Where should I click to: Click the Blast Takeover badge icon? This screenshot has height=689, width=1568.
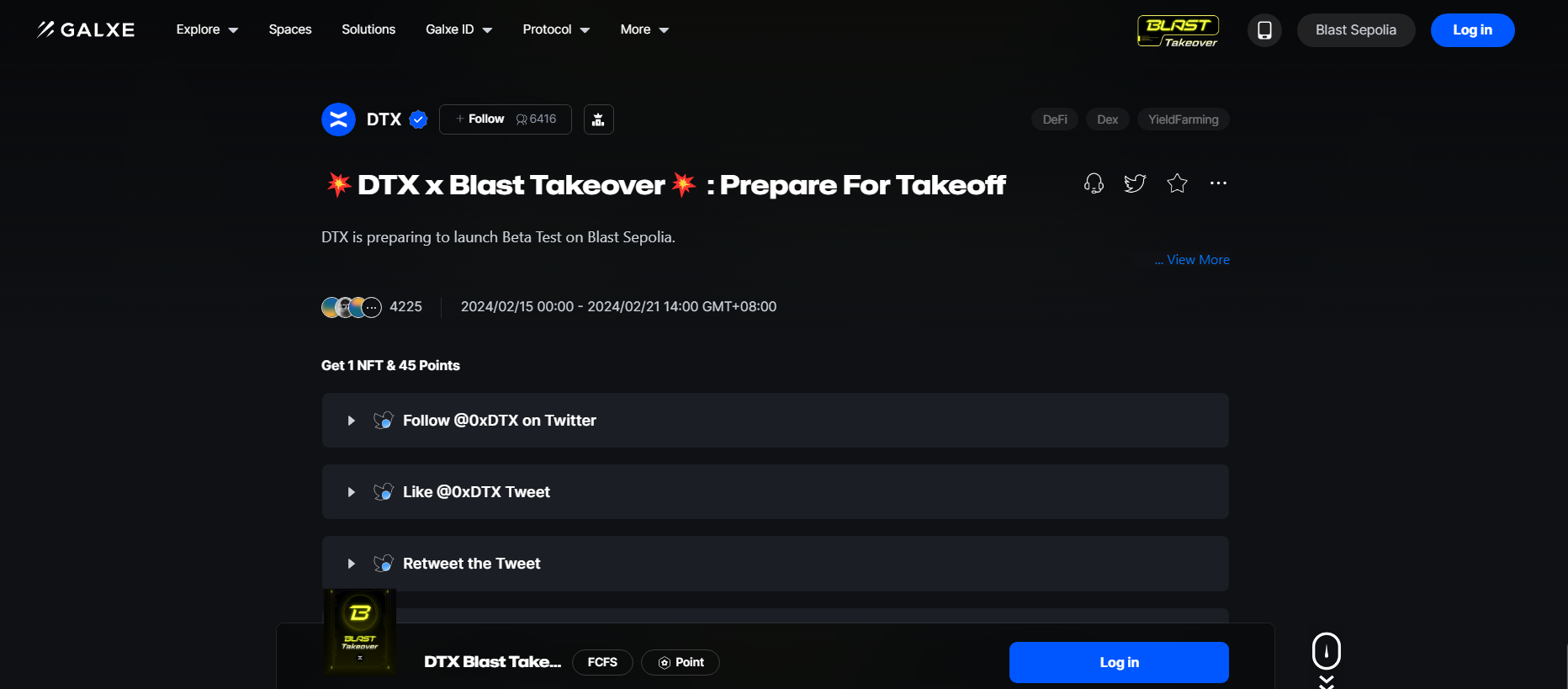[1178, 30]
